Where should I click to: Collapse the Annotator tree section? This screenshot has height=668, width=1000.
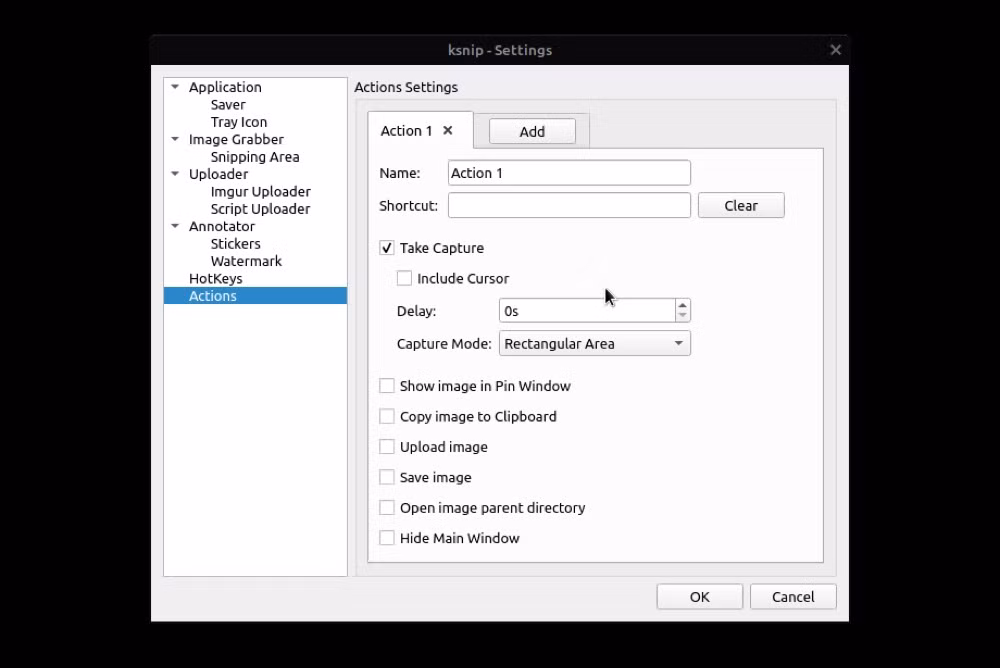175,226
